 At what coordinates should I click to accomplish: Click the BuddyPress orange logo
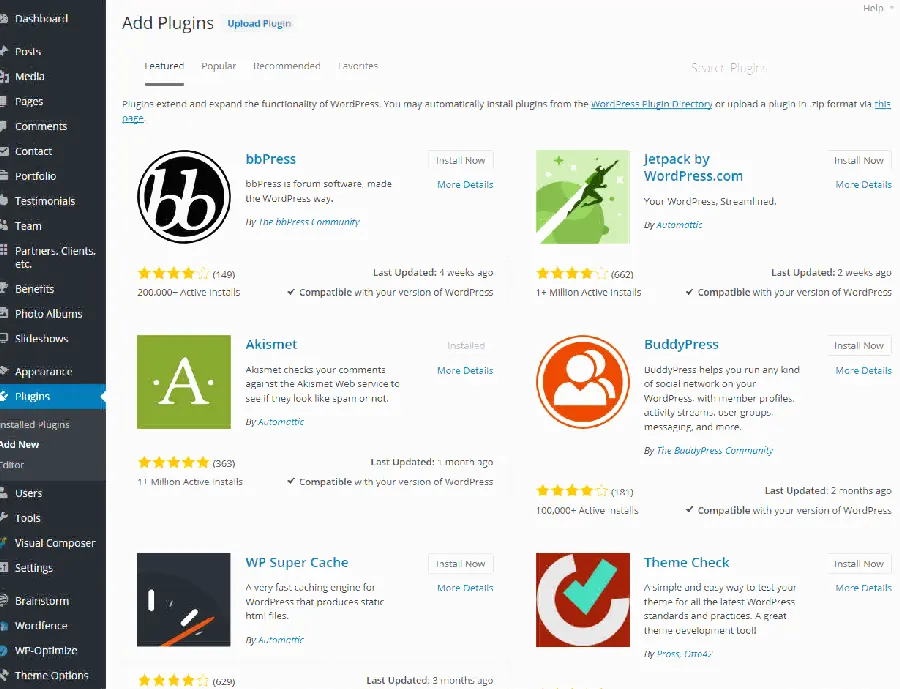(583, 382)
